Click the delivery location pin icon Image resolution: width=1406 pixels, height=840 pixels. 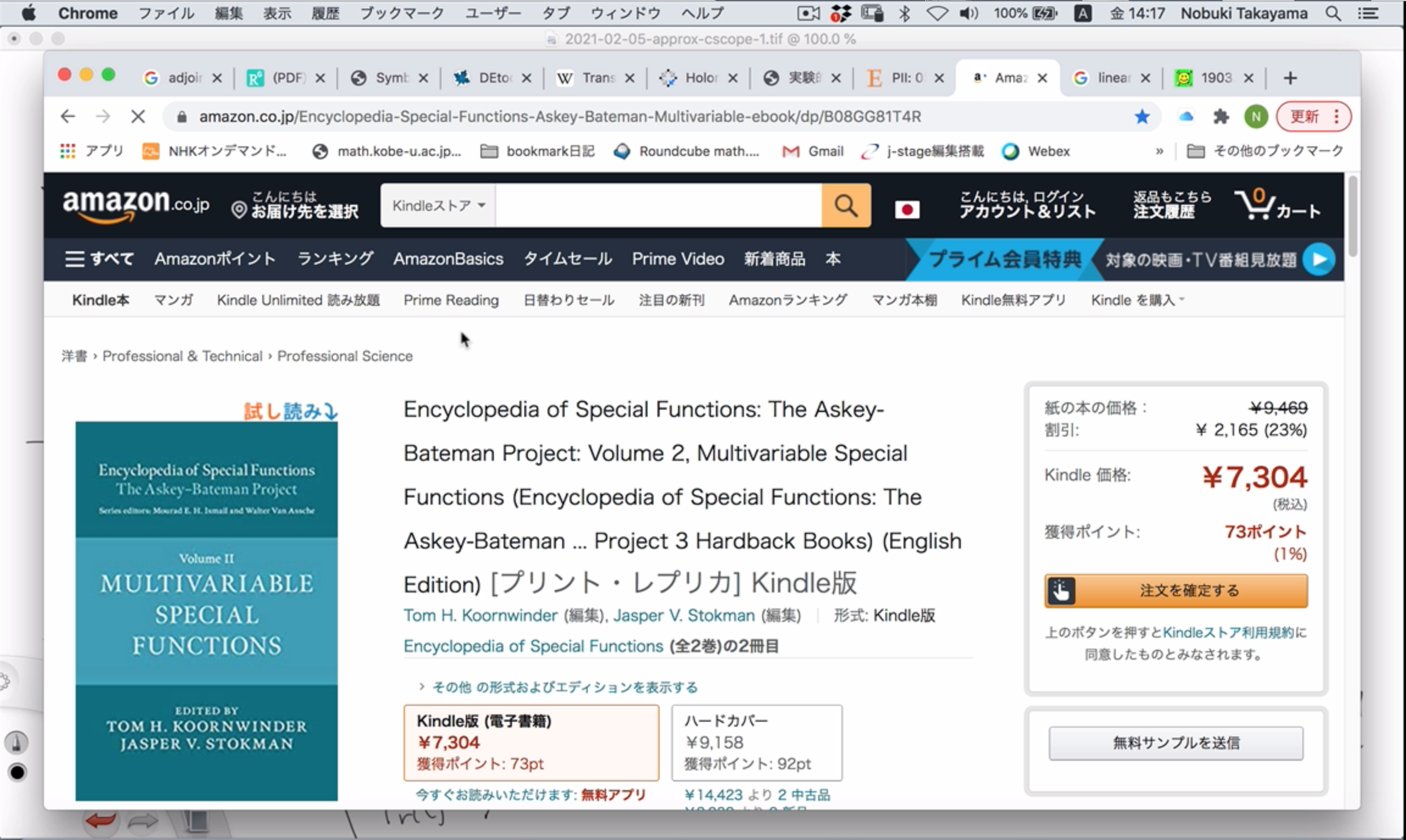click(x=239, y=210)
